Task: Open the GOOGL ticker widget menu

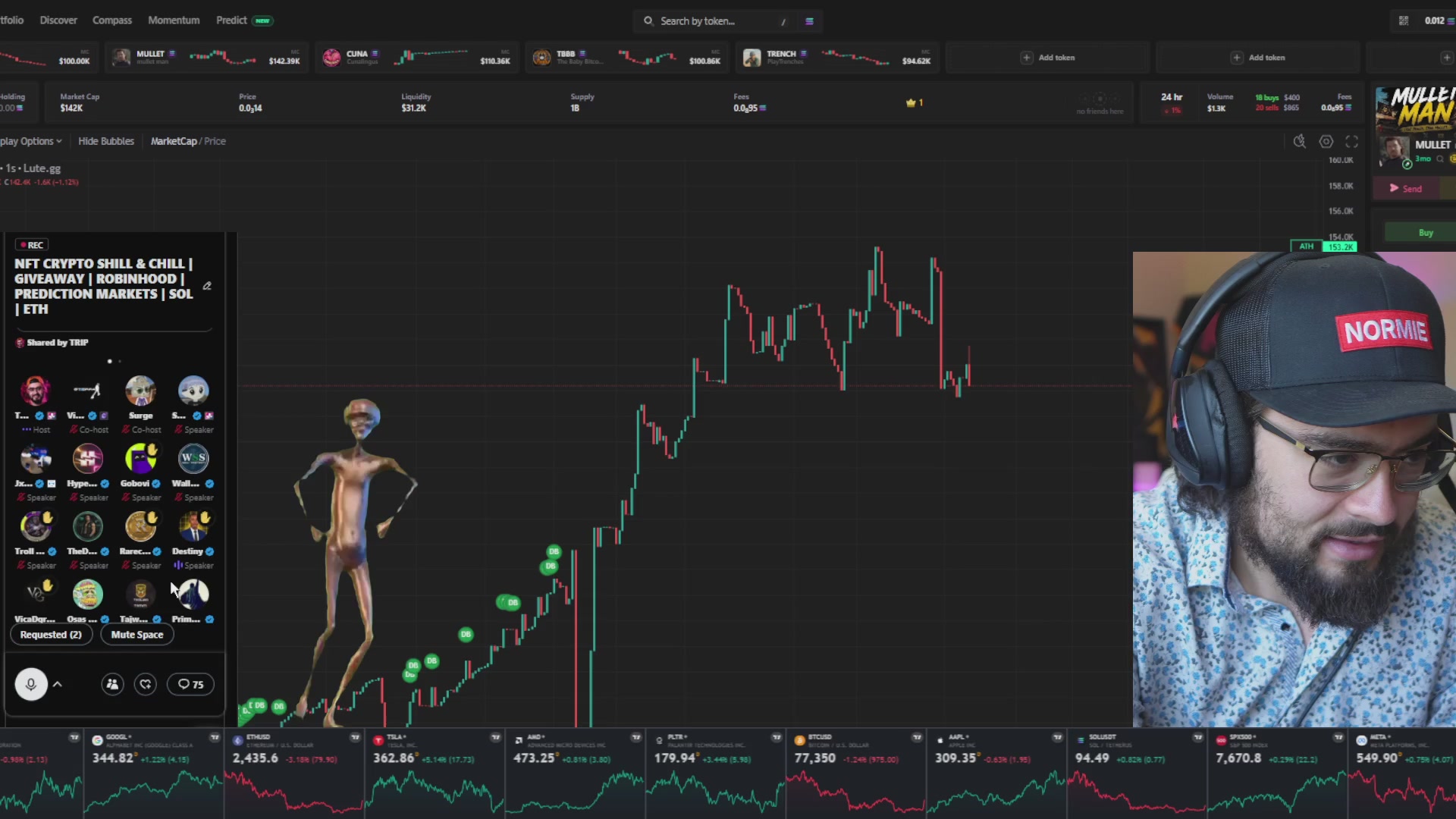Action: pyautogui.click(x=215, y=737)
